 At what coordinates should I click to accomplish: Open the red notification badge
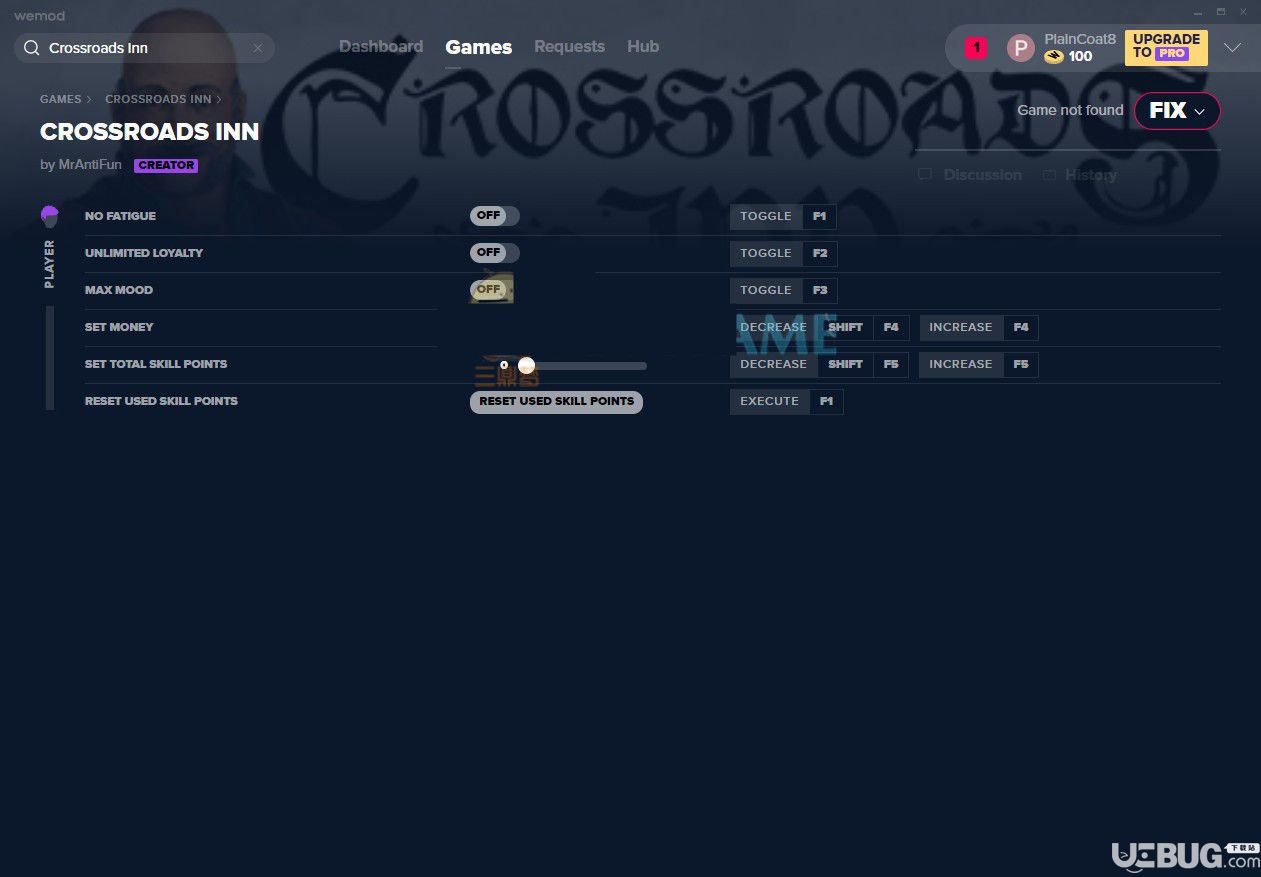click(x=976, y=47)
